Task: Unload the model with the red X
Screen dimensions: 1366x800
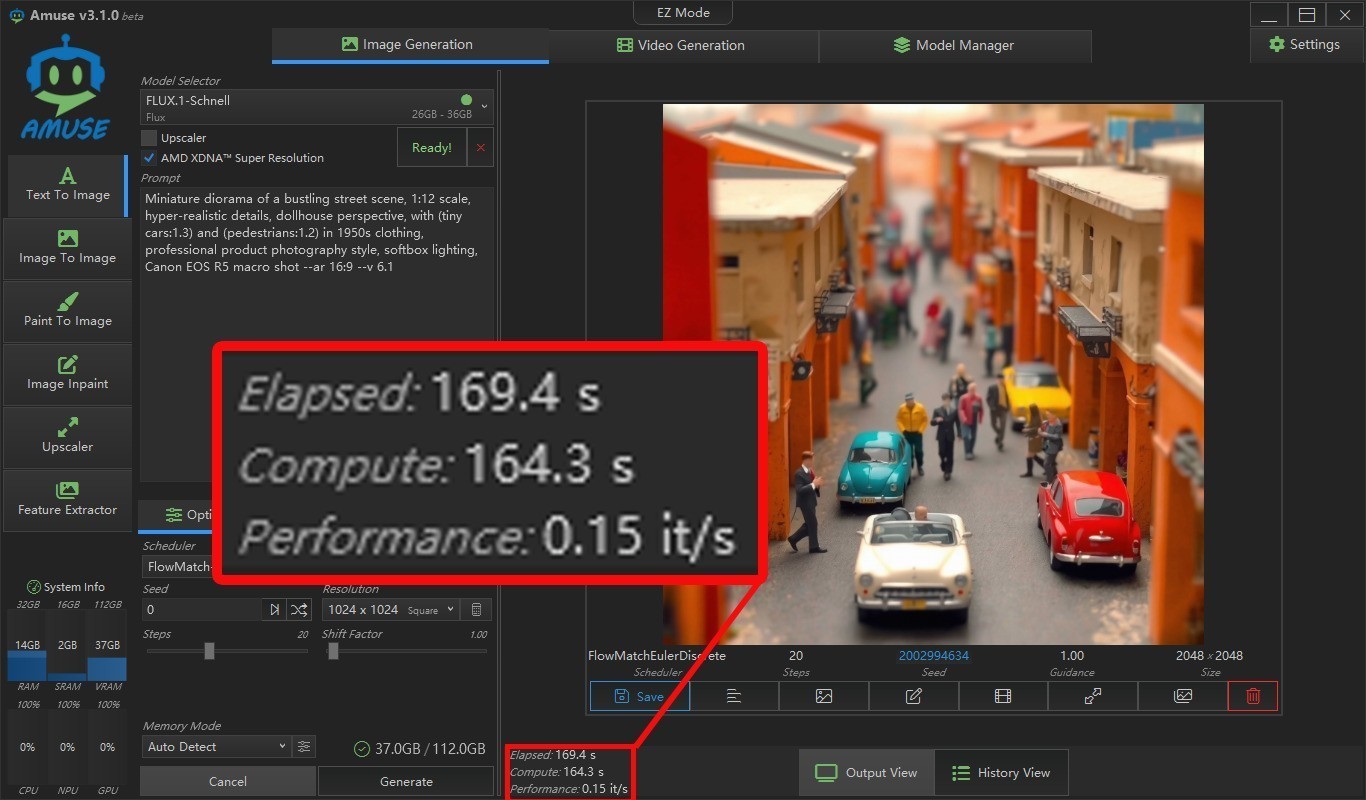Action: 480,147
